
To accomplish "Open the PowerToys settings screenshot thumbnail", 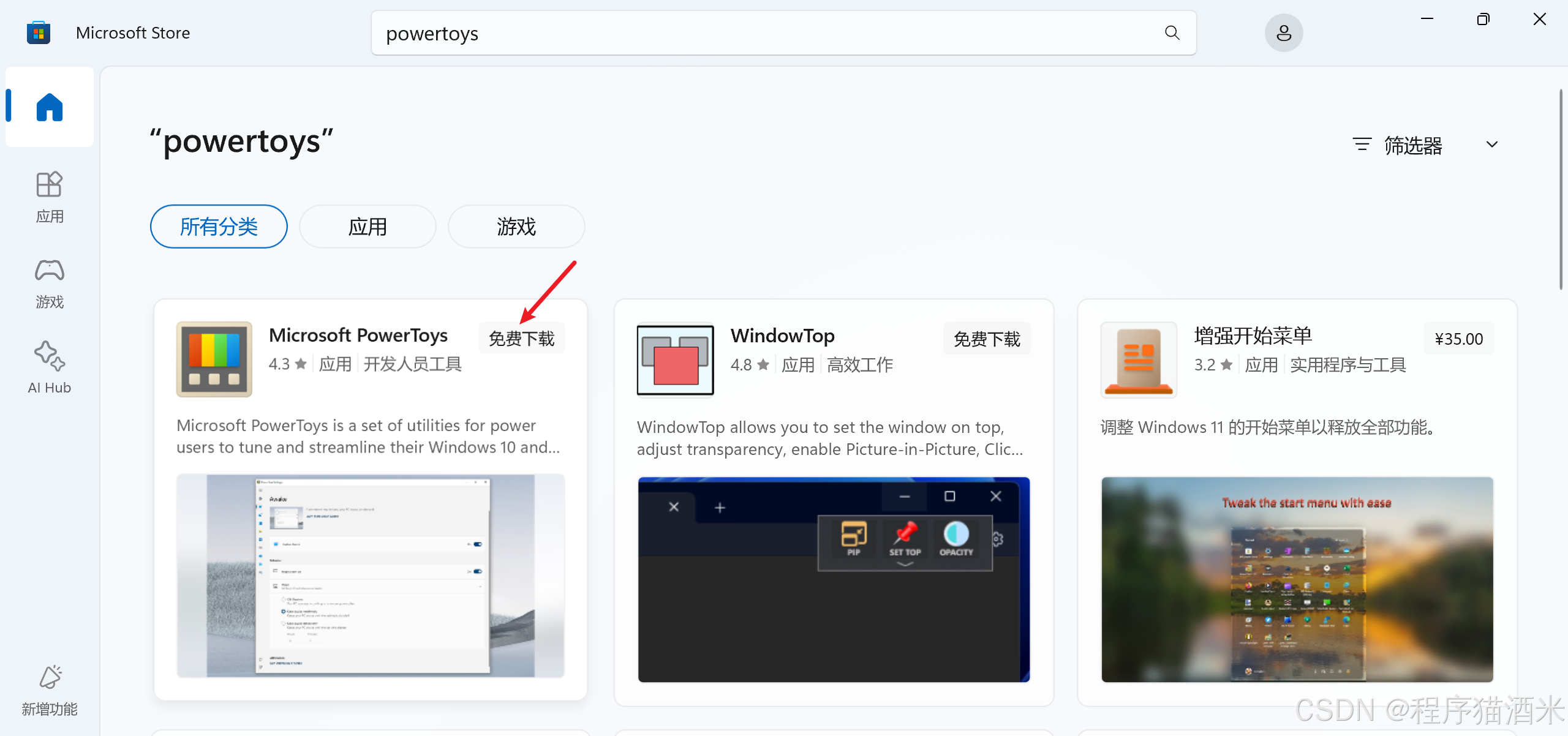I will (371, 576).
